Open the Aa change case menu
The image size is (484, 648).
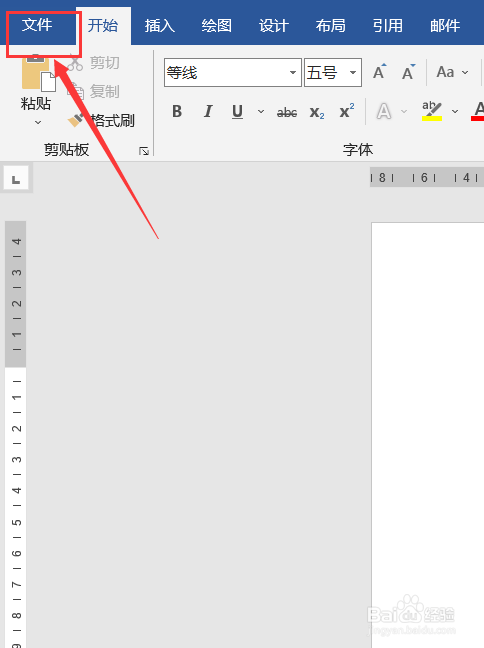point(453,72)
